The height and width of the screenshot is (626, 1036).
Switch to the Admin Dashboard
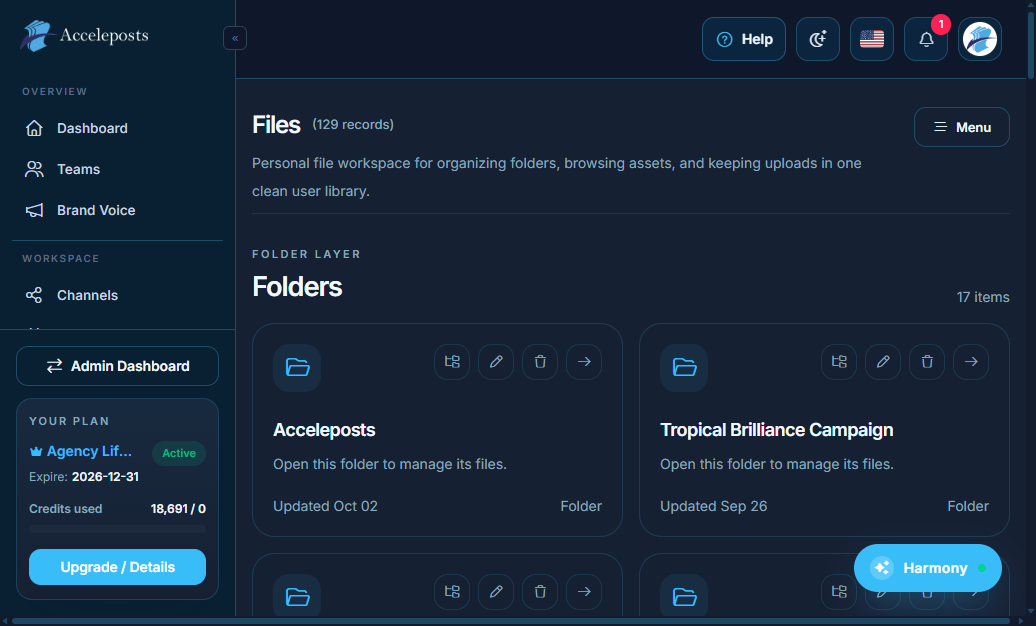(x=118, y=366)
